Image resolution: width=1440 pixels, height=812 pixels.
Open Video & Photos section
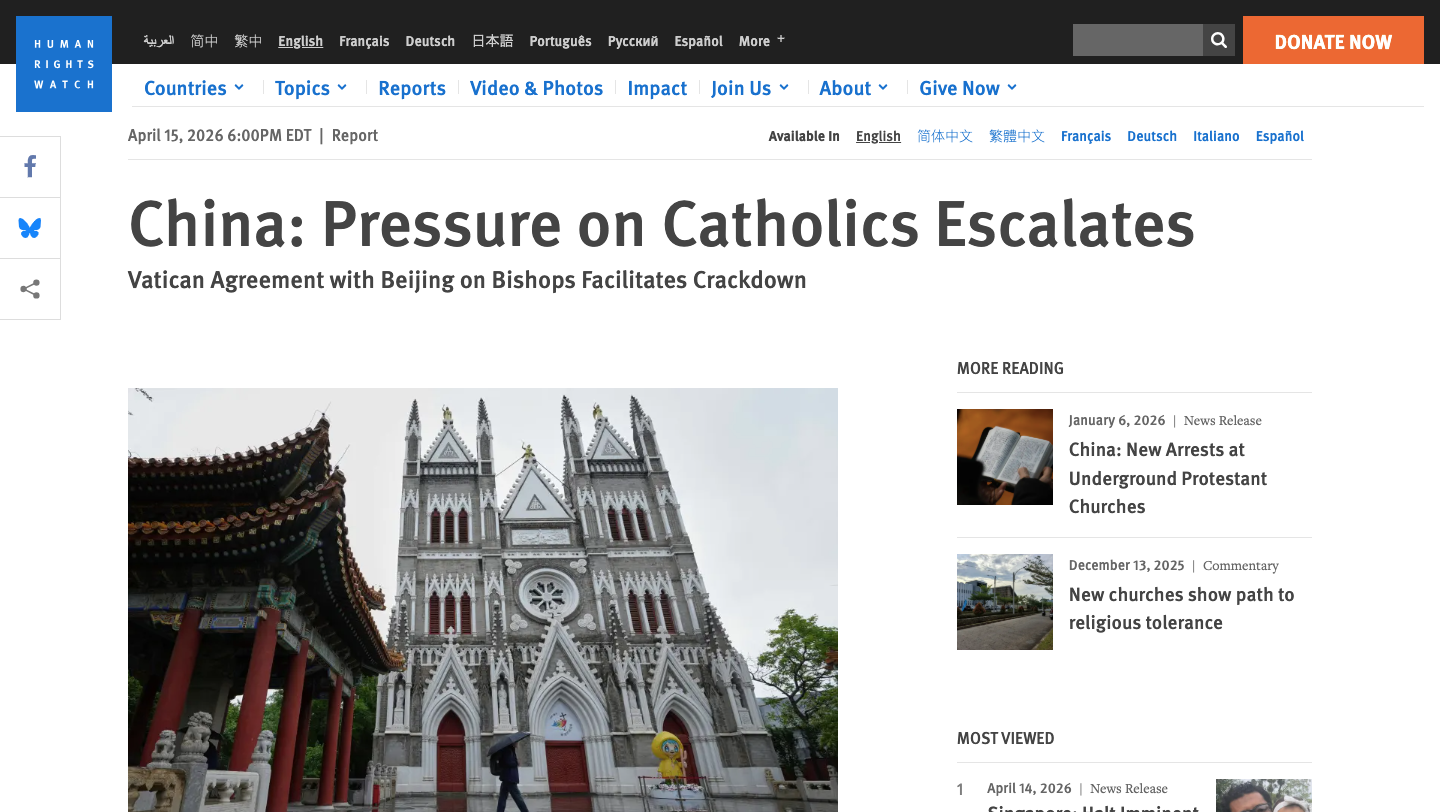tap(536, 88)
